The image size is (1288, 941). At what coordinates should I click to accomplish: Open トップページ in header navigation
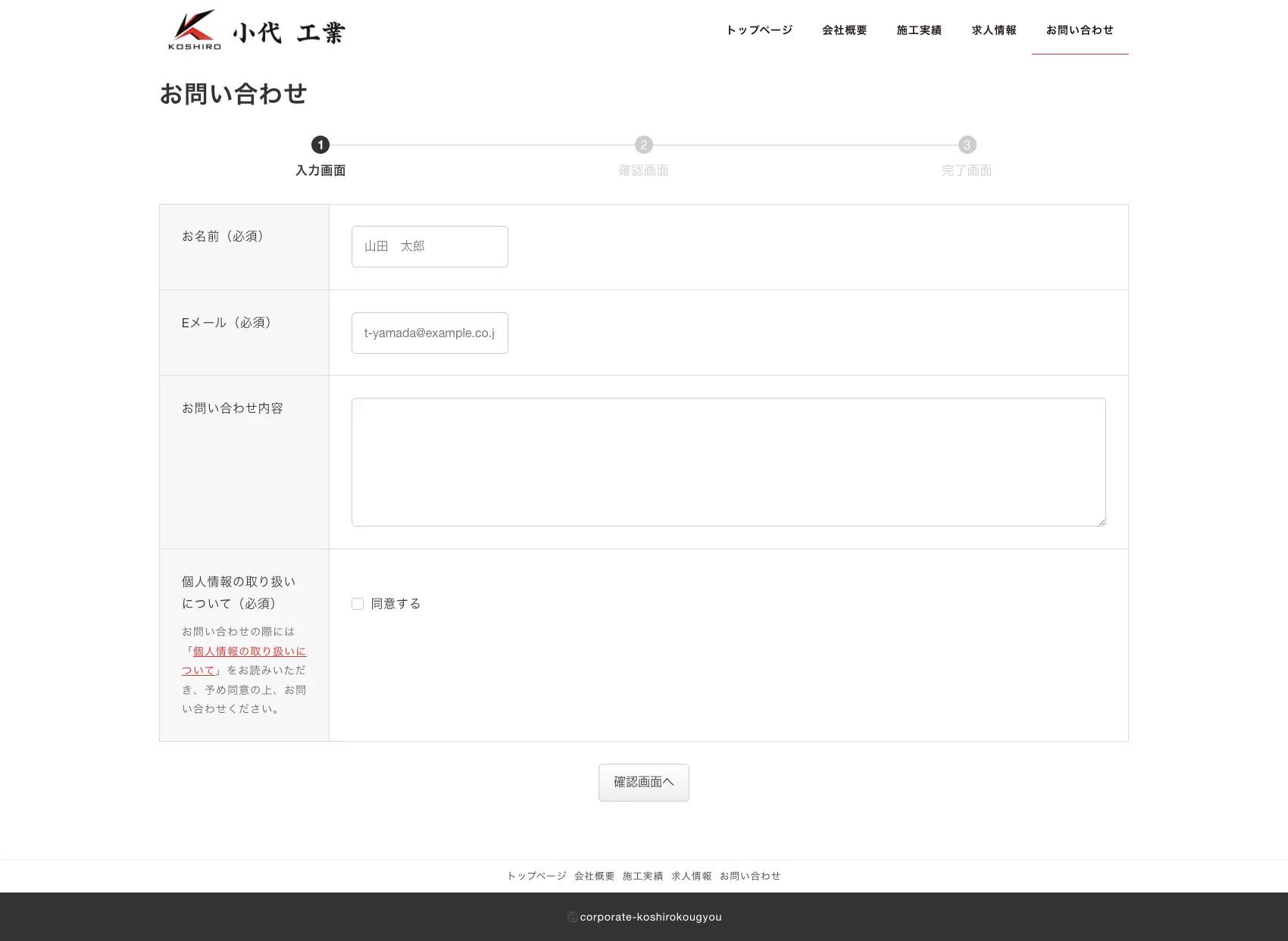click(759, 30)
